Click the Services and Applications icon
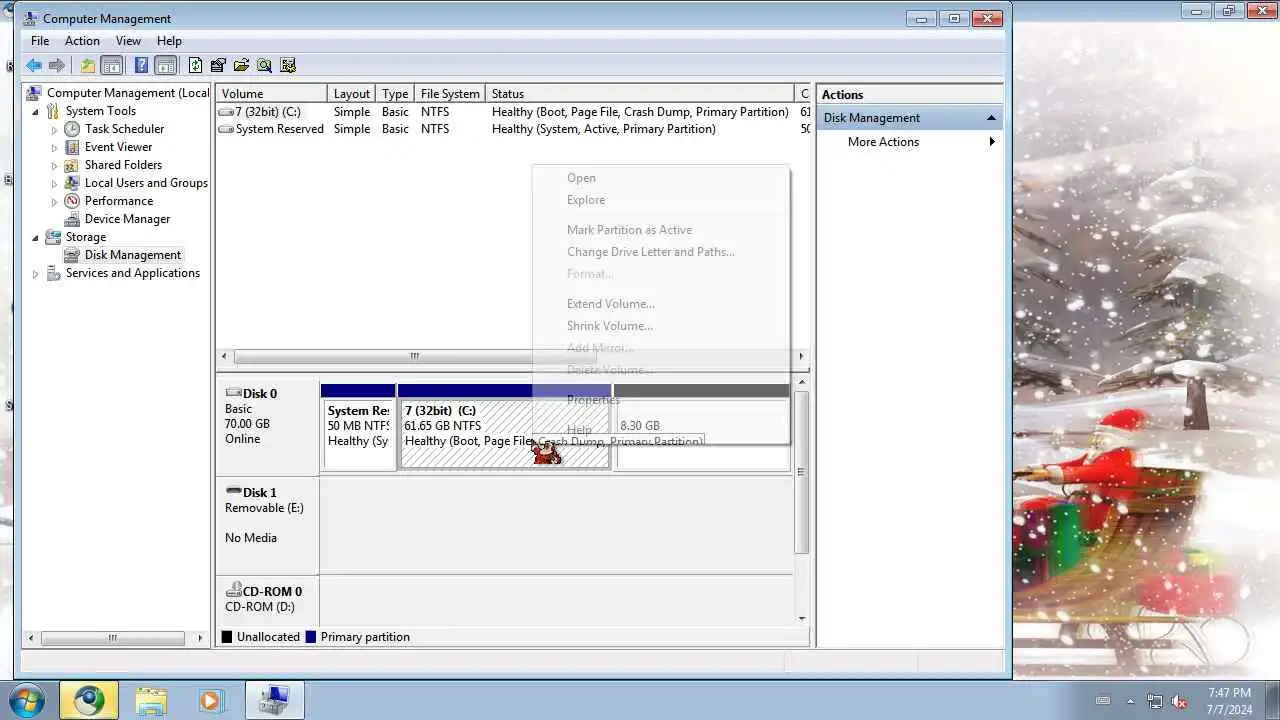 (x=53, y=273)
